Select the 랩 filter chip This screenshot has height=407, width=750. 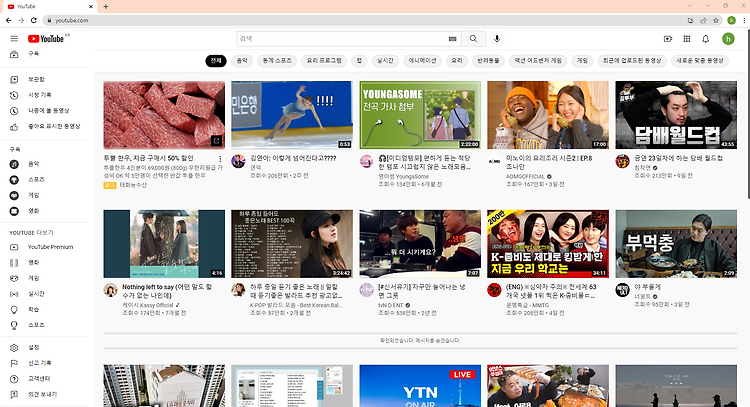(x=359, y=61)
